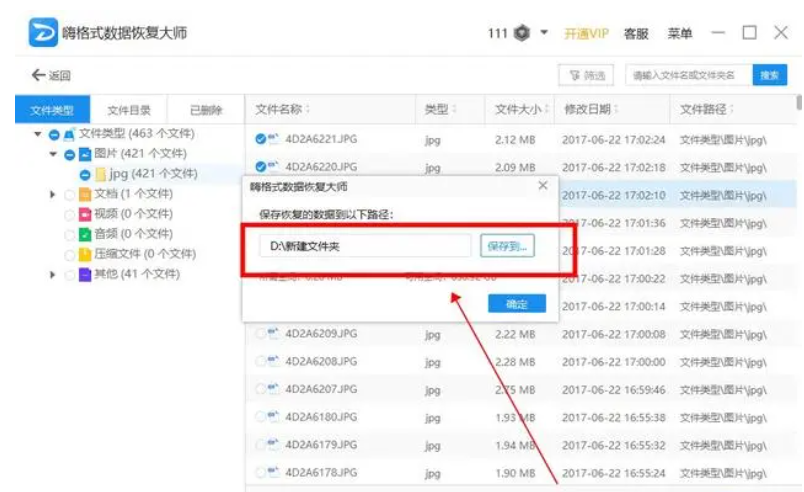Open the account dropdown arrow beside 111

point(545,33)
